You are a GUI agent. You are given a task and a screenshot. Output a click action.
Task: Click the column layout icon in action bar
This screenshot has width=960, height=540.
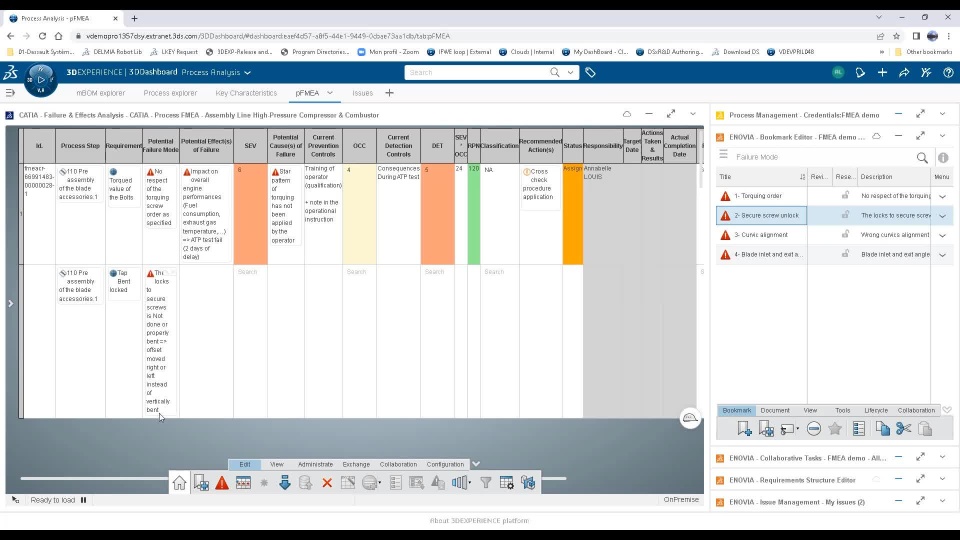460,482
